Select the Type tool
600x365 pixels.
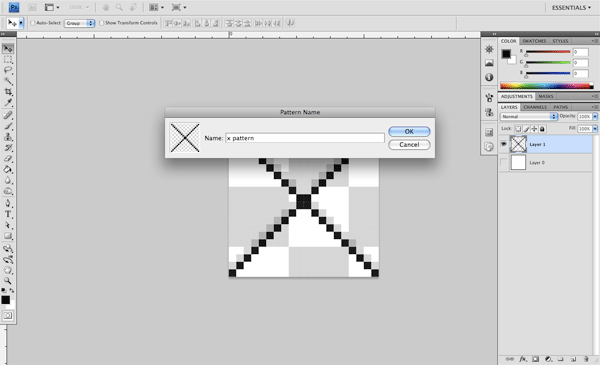tap(8, 214)
